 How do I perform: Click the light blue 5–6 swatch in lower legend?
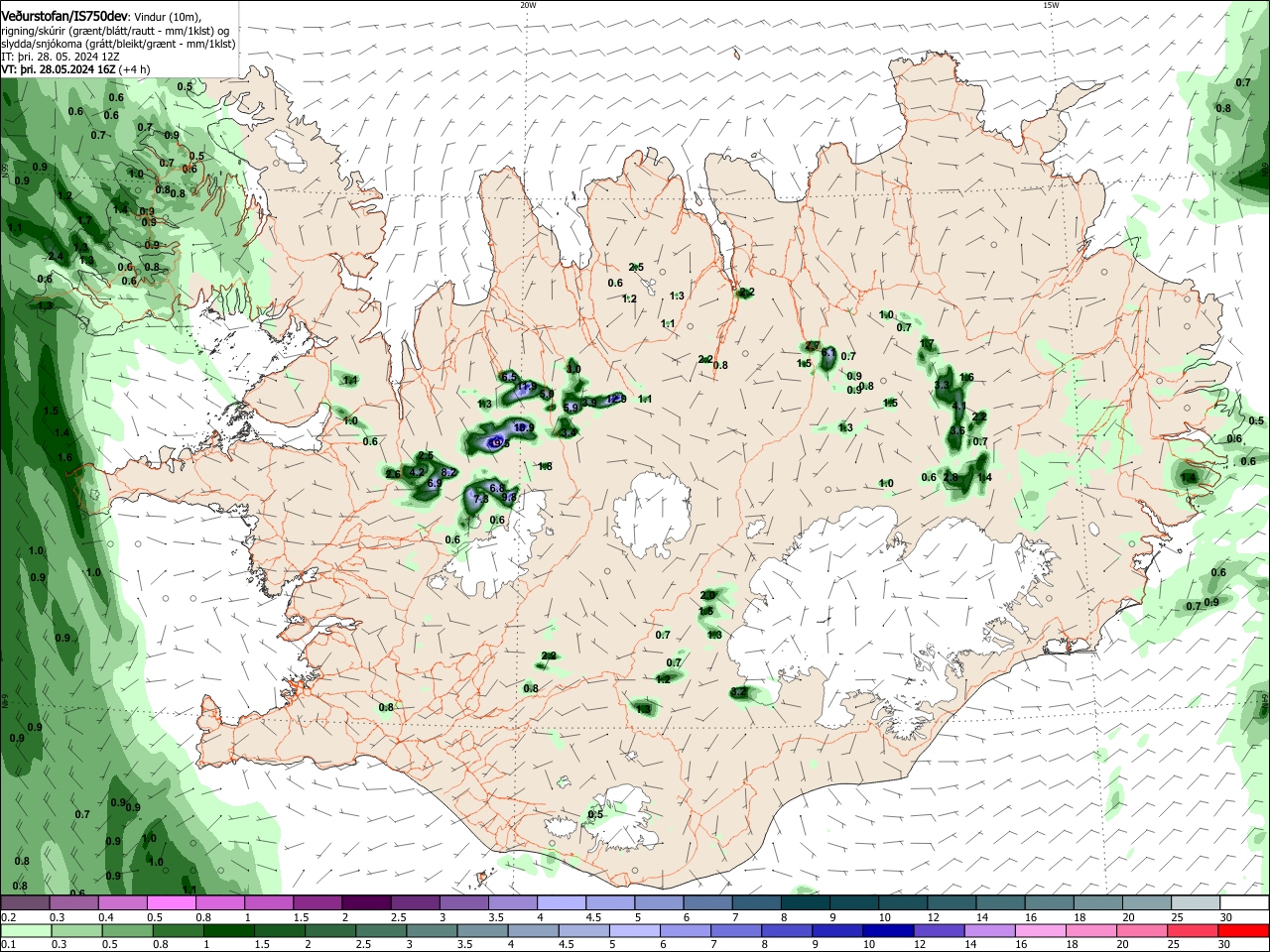(x=633, y=931)
